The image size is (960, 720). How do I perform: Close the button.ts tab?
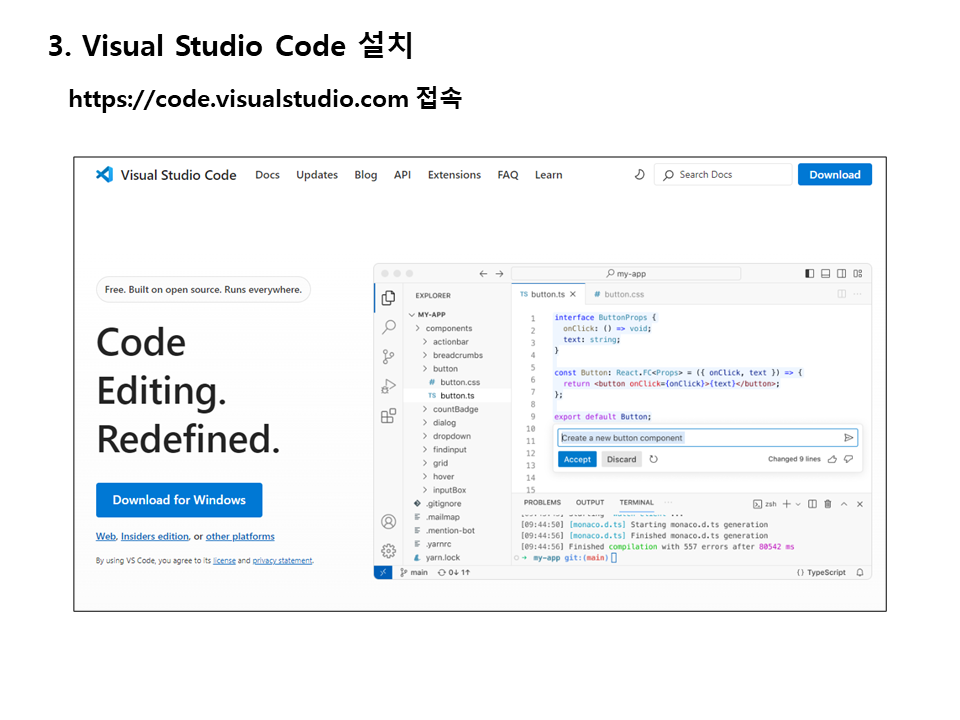(x=573, y=294)
